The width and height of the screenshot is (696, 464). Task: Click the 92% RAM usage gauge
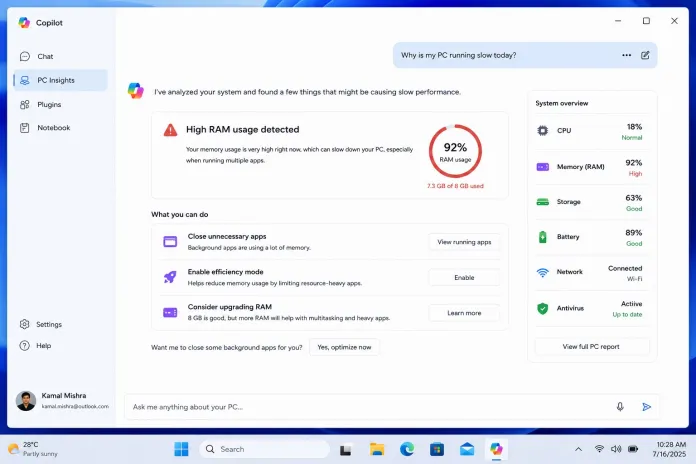click(x=455, y=151)
